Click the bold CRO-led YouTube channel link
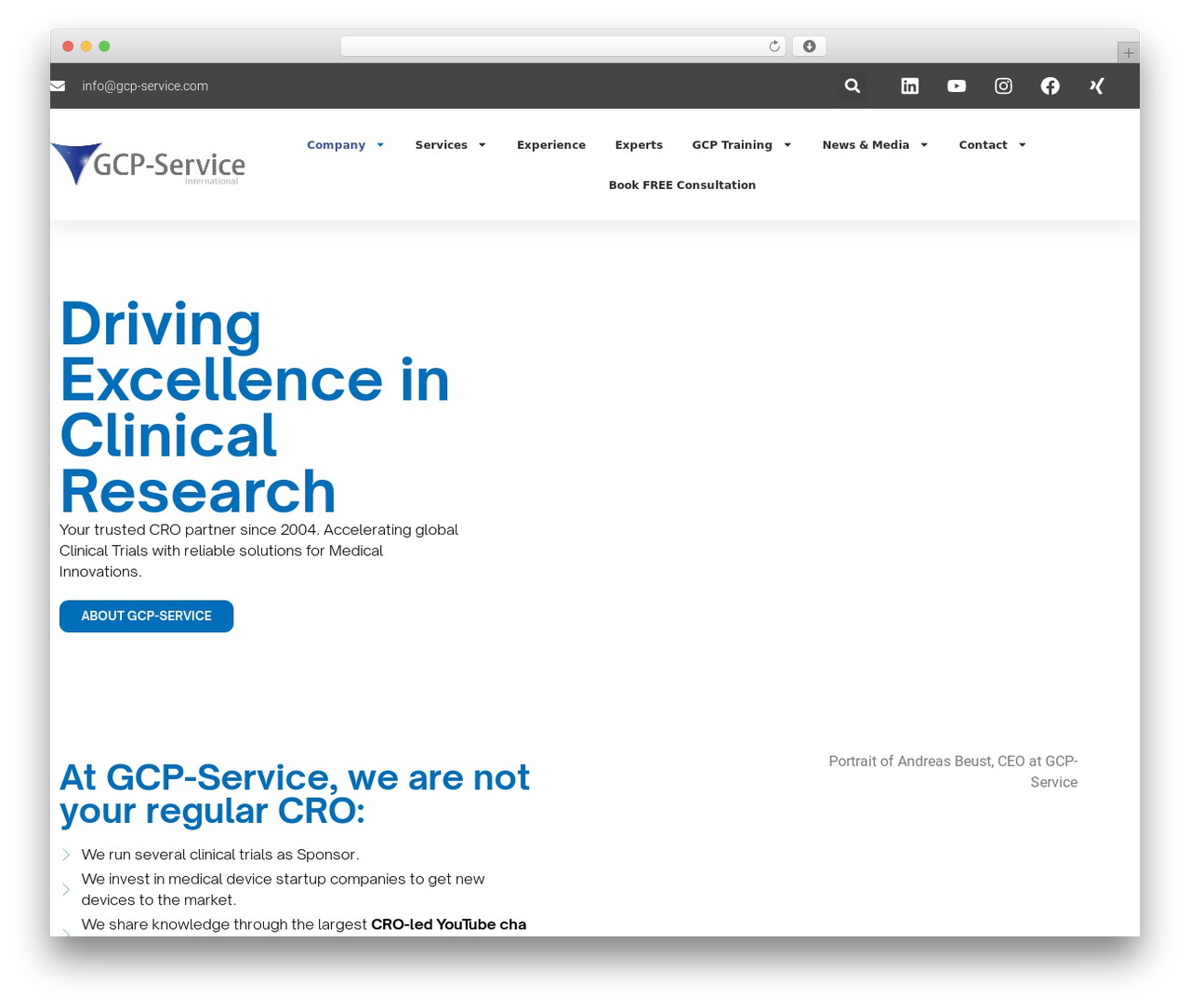Screen dimensions: 1190x1008 (448, 924)
